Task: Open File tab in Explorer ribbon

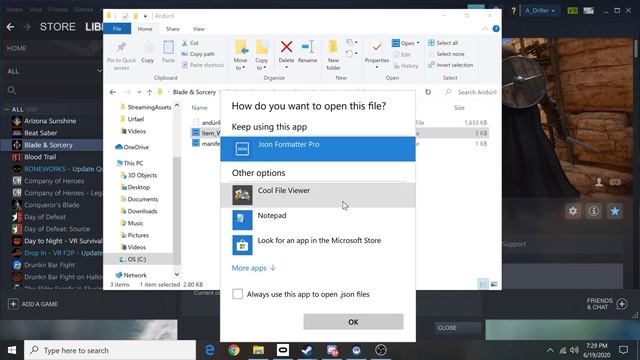Action: [117, 29]
